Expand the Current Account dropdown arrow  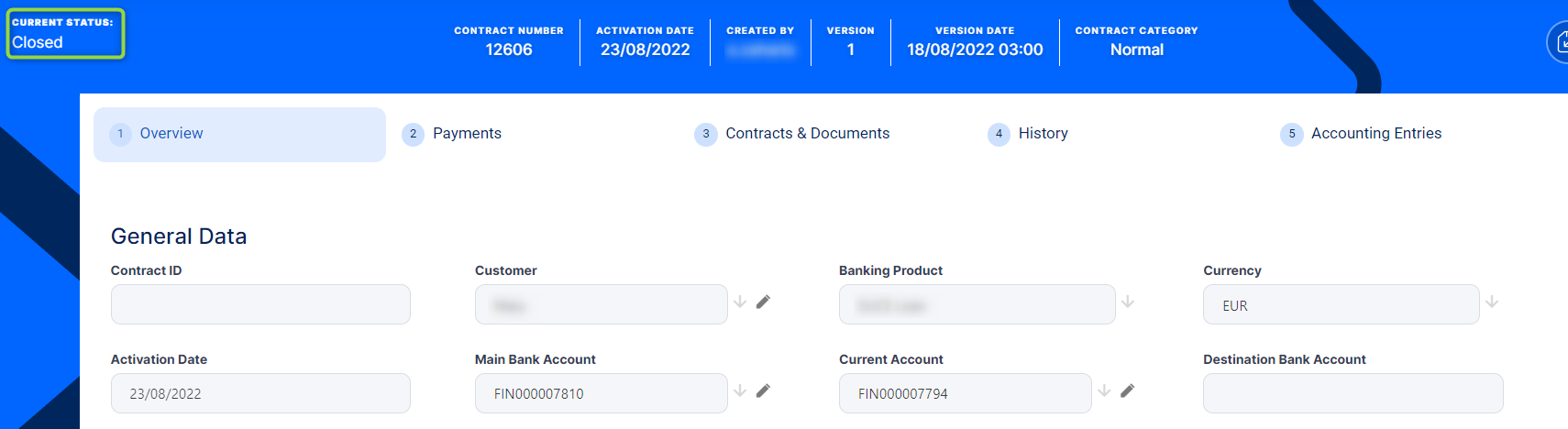(1104, 390)
